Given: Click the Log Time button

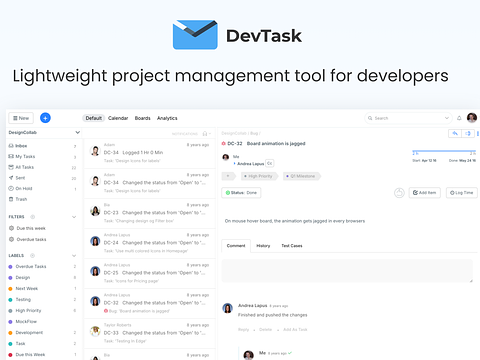Looking at the screenshot, I should point(462,193).
